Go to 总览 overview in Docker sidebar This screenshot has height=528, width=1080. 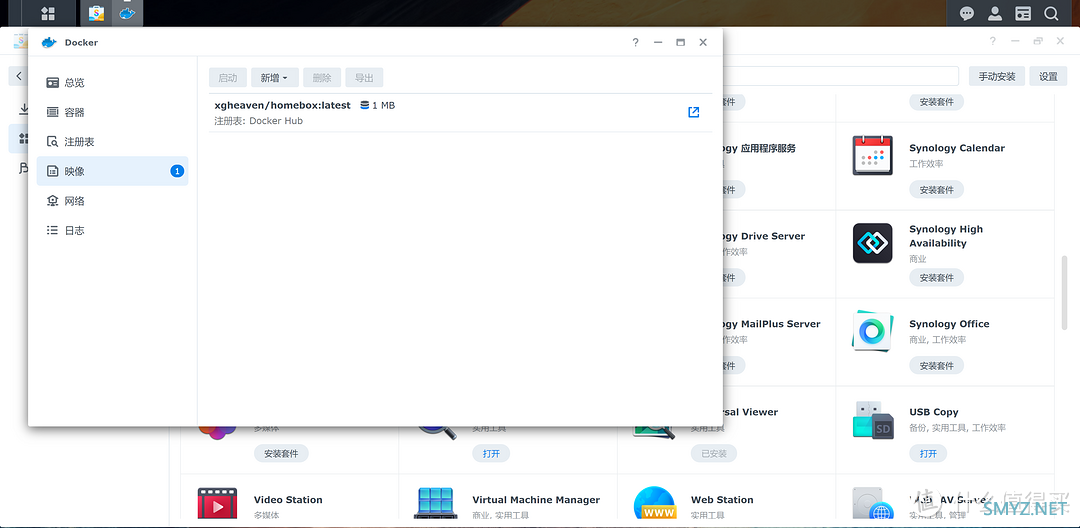click(x=112, y=83)
